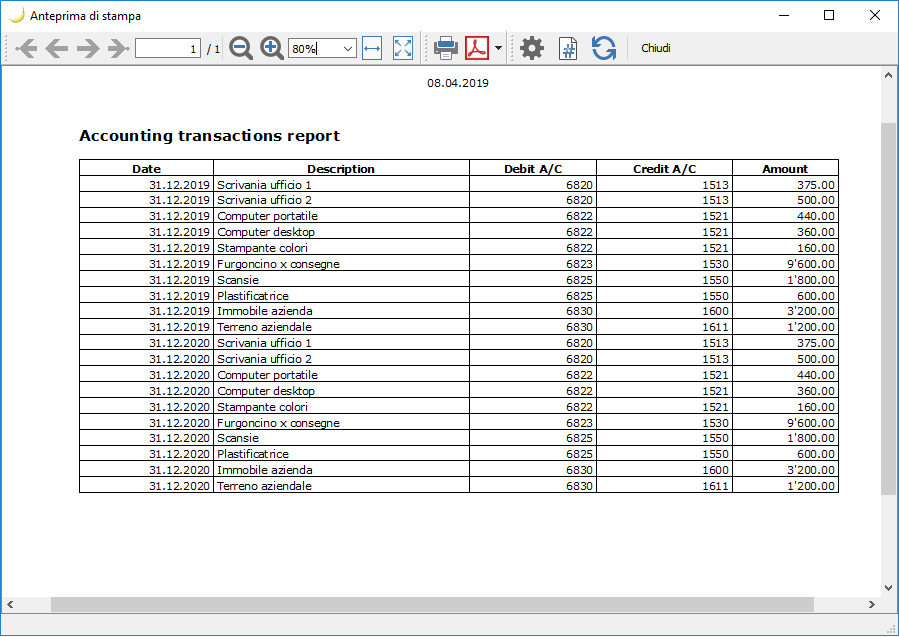Click the Amount column header
Image resolution: width=899 pixels, height=637 pixels.
(x=785, y=169)
